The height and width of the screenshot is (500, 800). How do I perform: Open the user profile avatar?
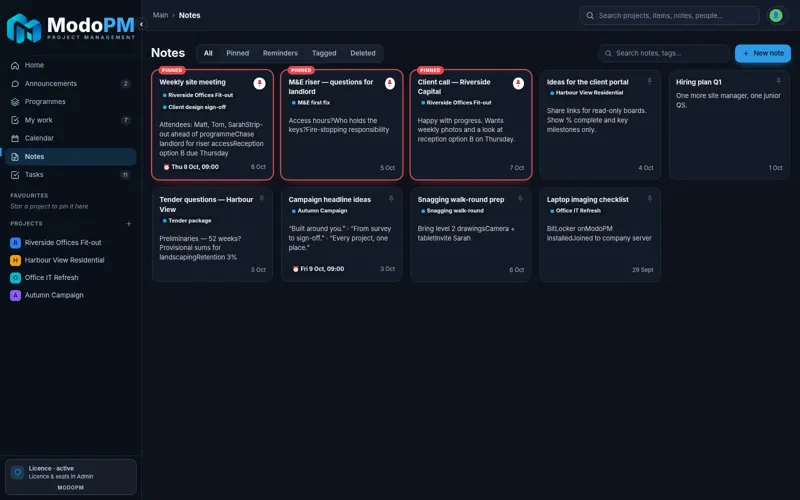(776, 16)
